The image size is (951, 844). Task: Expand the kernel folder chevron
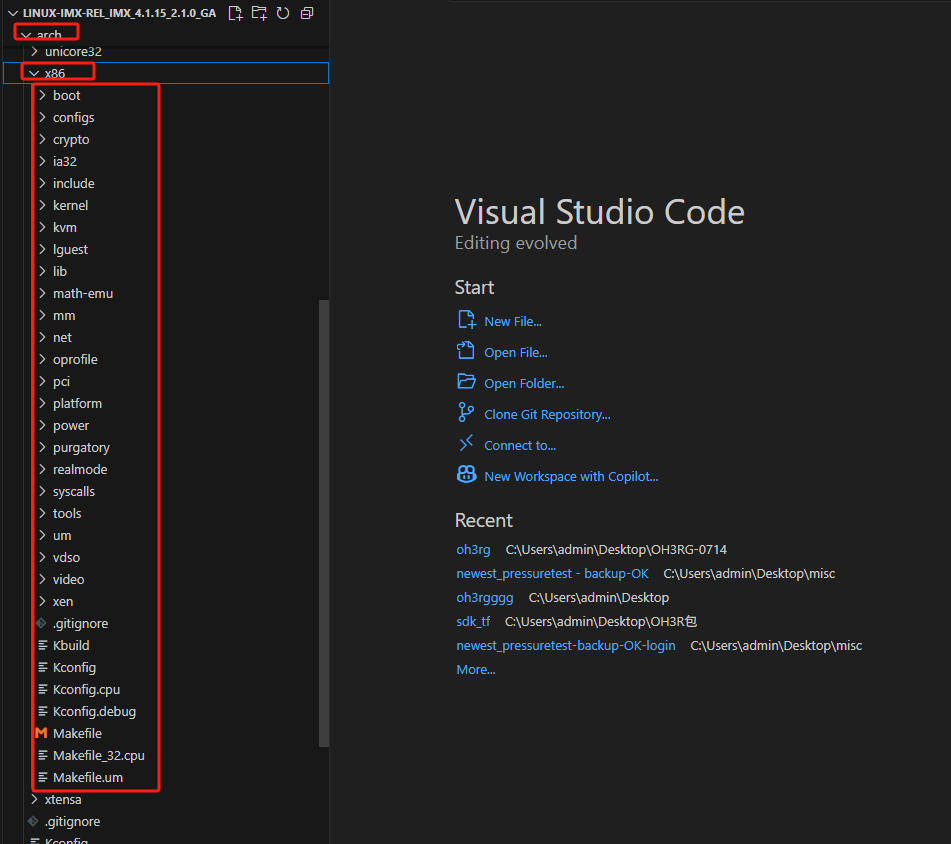(x=42, y=205)
